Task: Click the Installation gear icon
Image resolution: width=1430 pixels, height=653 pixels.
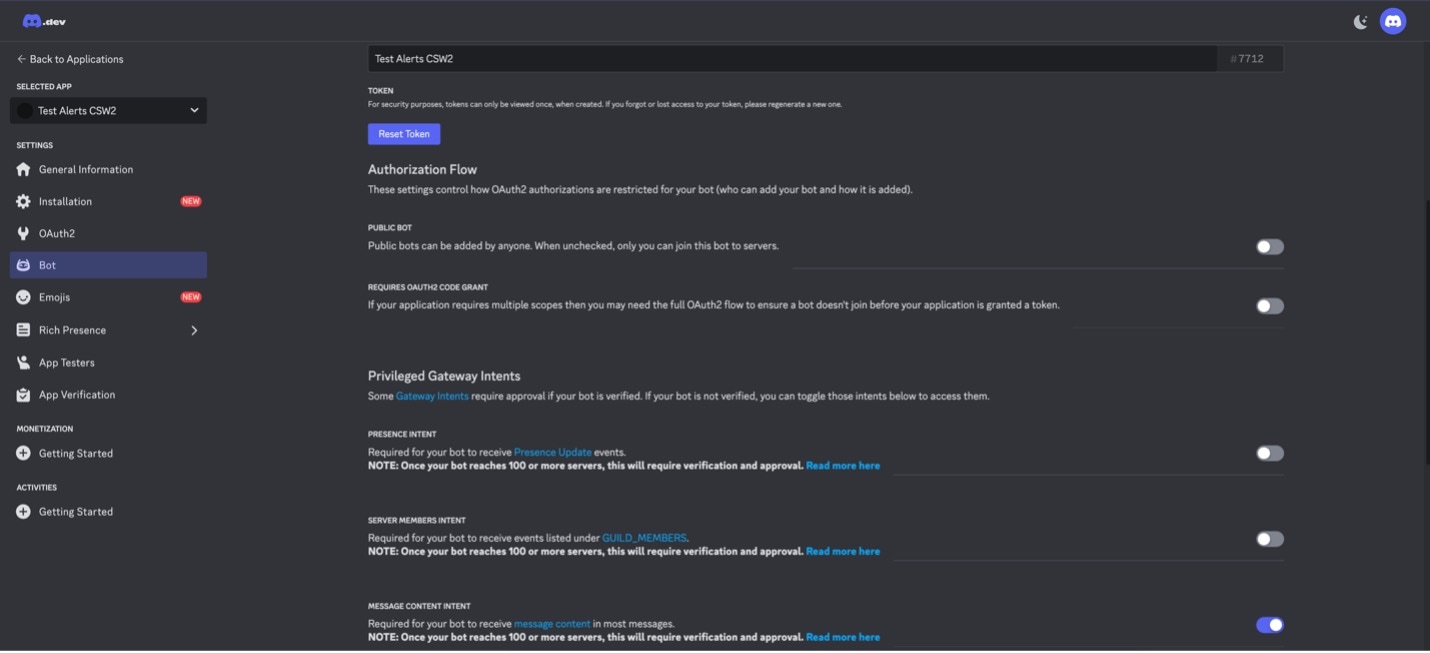Action: 23,202
